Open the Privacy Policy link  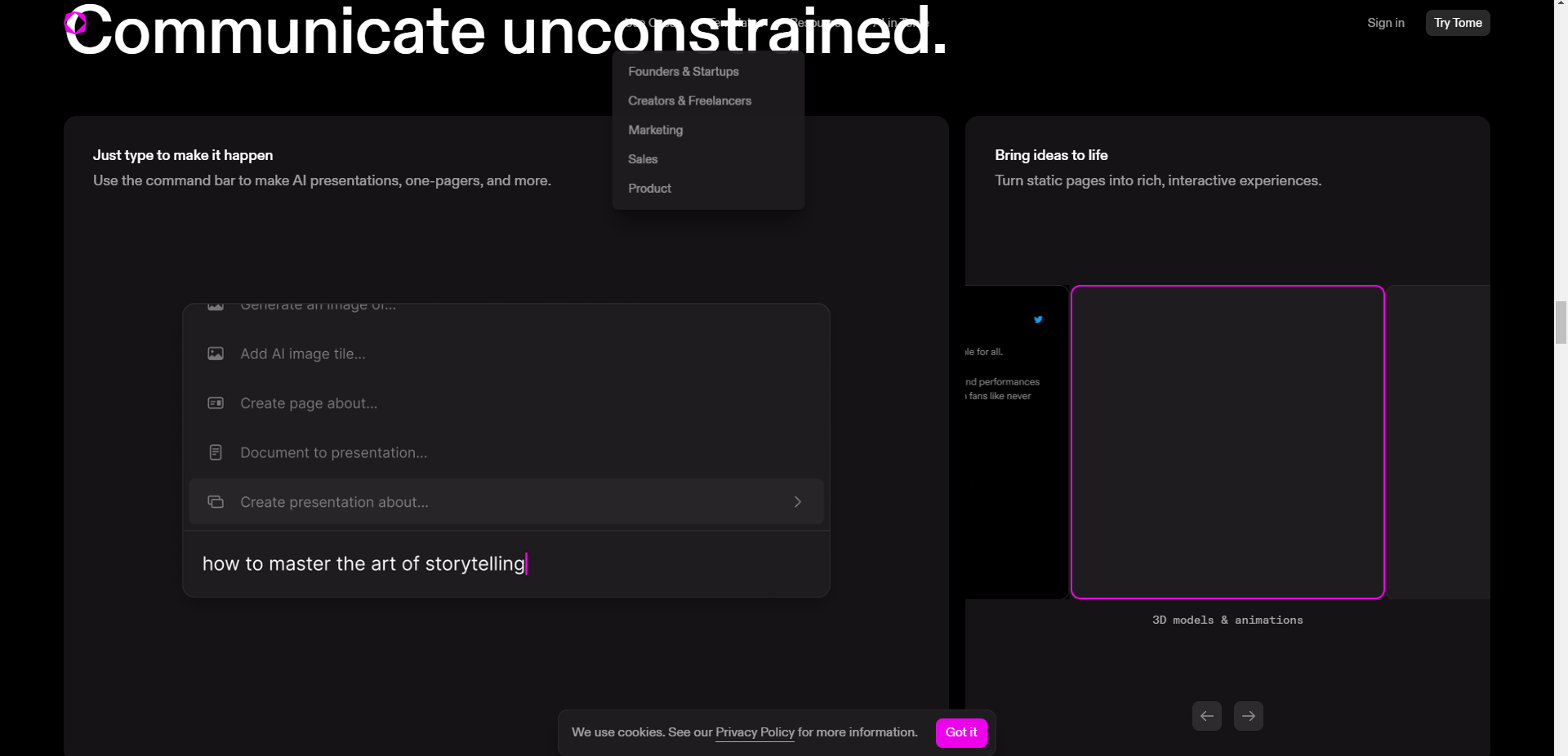pos(755,732)
